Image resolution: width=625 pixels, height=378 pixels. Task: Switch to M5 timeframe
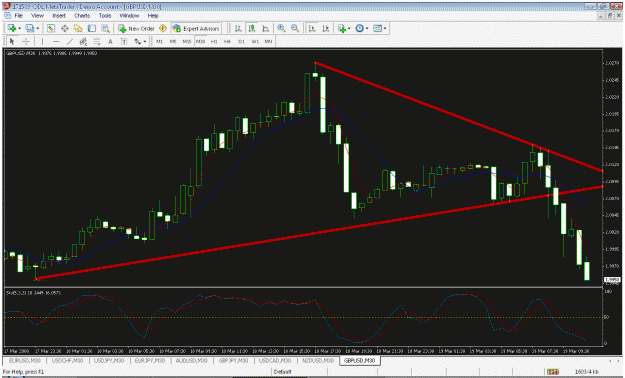173,41
